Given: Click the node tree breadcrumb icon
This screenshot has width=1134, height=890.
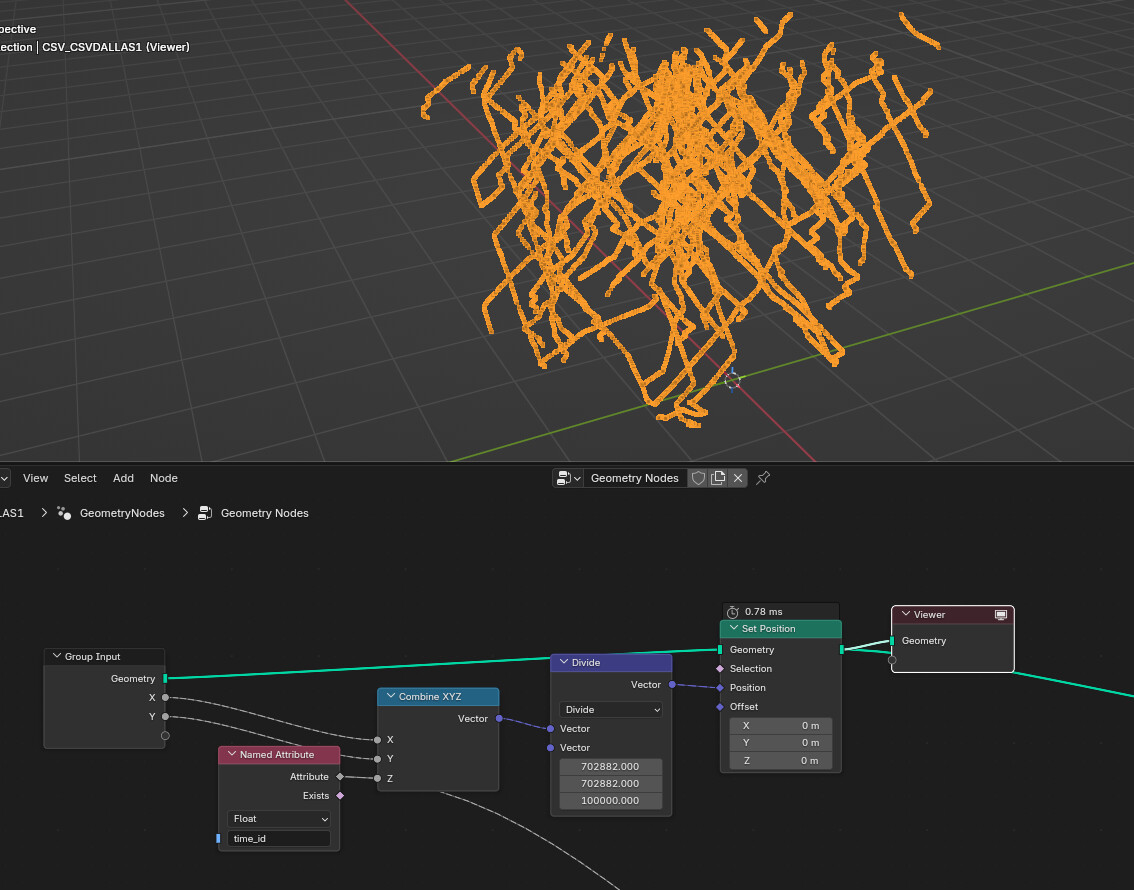Looking at the screenshot, I should point(205,513).
